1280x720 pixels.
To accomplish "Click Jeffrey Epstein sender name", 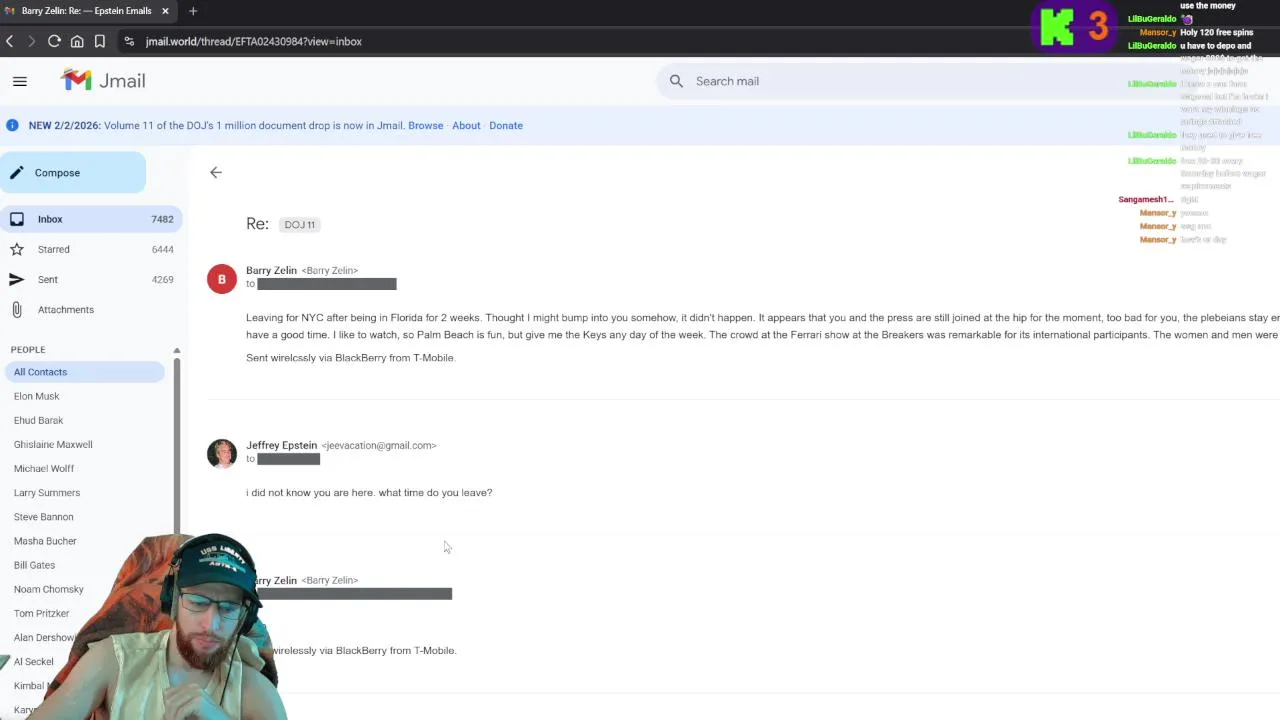I will coord(281,445).
